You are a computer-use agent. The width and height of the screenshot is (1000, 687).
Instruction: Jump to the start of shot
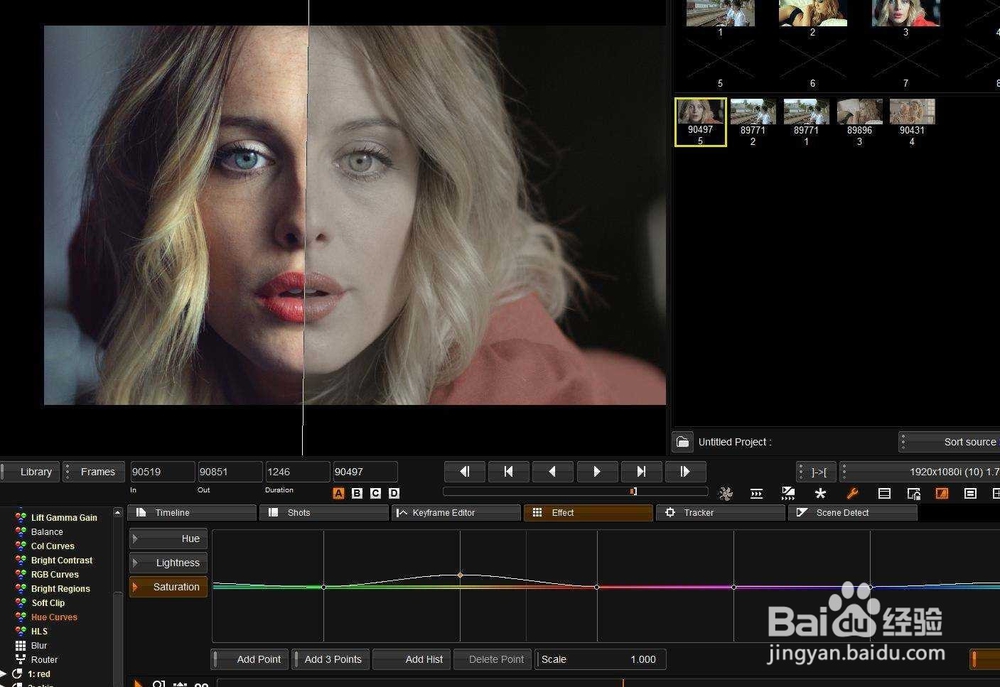tap(508, 471)
